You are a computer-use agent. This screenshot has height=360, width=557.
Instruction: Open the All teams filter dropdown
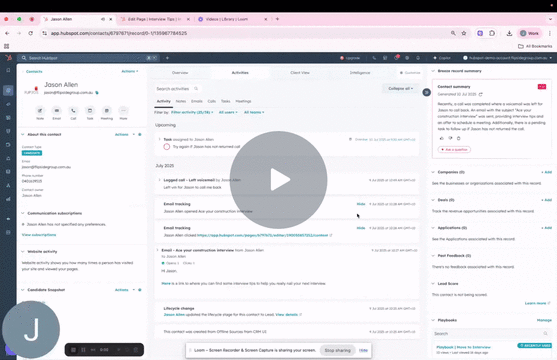click(254, 112)
